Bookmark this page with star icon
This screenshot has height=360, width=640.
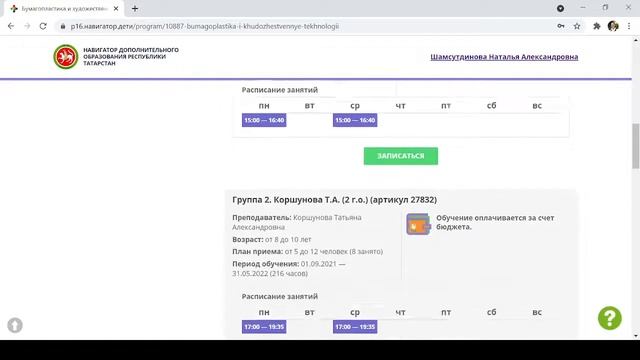pyautogui.click(x=577, y=26)
